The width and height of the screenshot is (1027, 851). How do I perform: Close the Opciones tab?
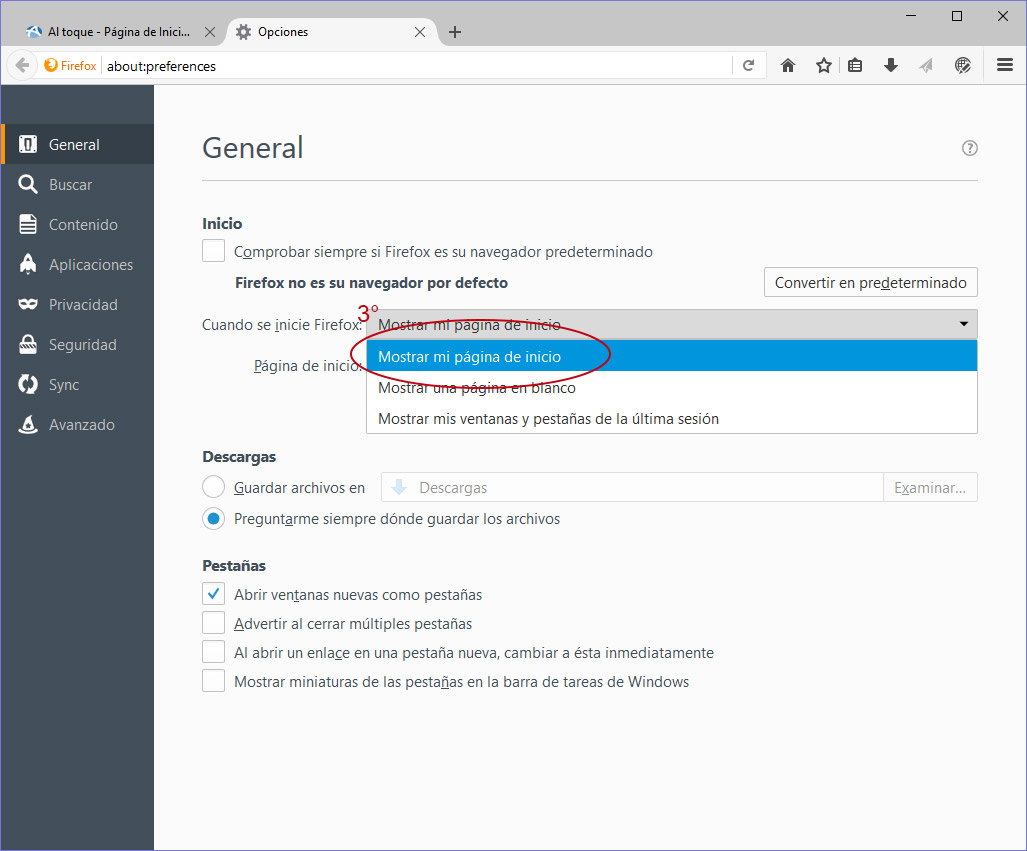click(420, 32)
